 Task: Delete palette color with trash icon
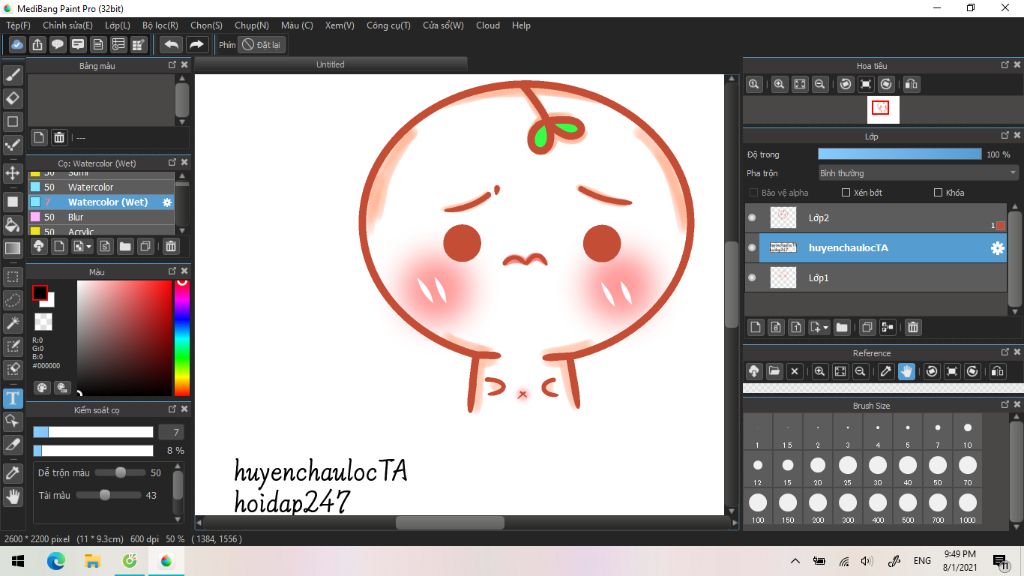point(59,137)
